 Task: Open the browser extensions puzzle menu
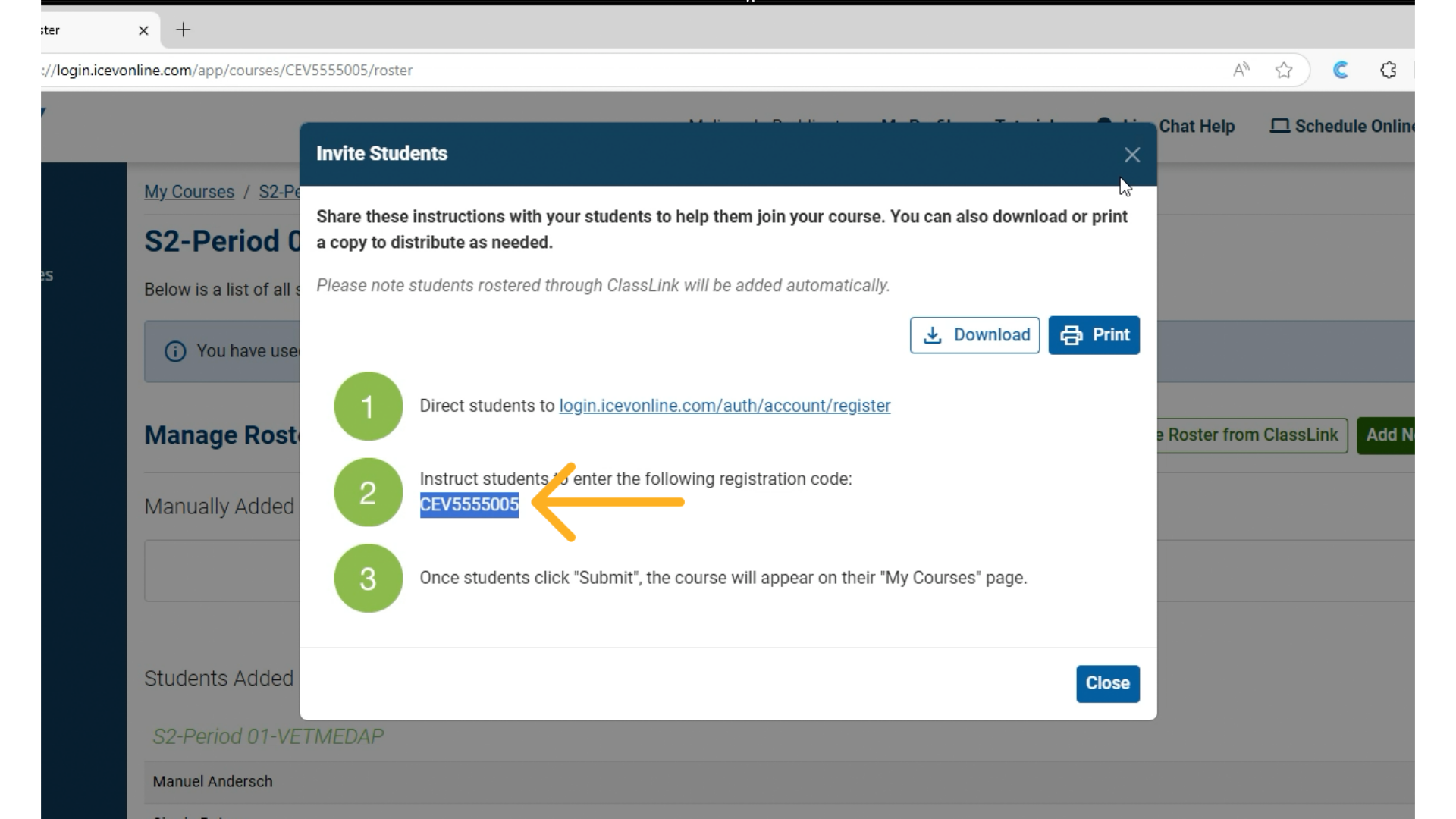1389,70
